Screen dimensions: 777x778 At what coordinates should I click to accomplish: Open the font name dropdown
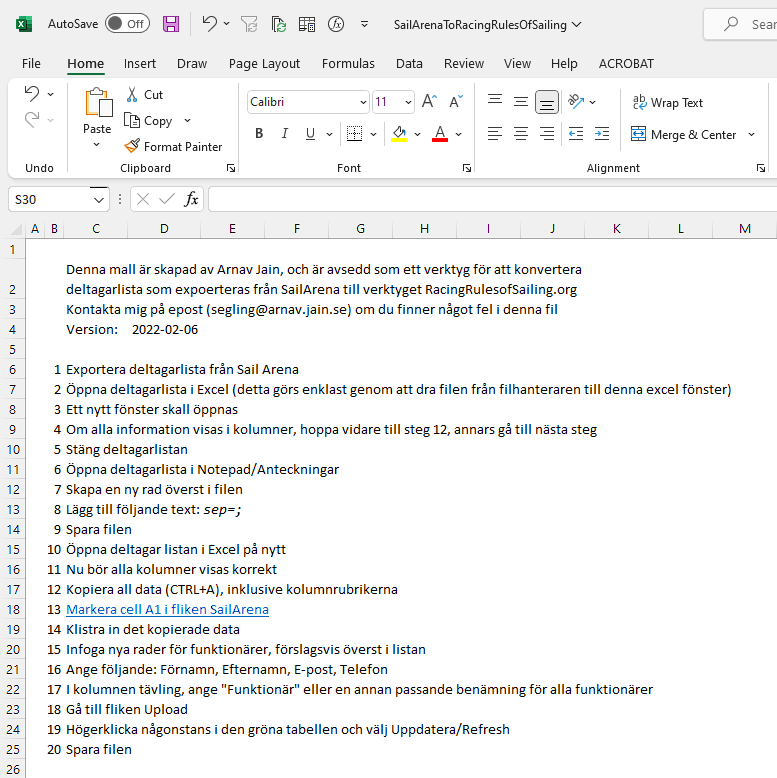point(362,102)
